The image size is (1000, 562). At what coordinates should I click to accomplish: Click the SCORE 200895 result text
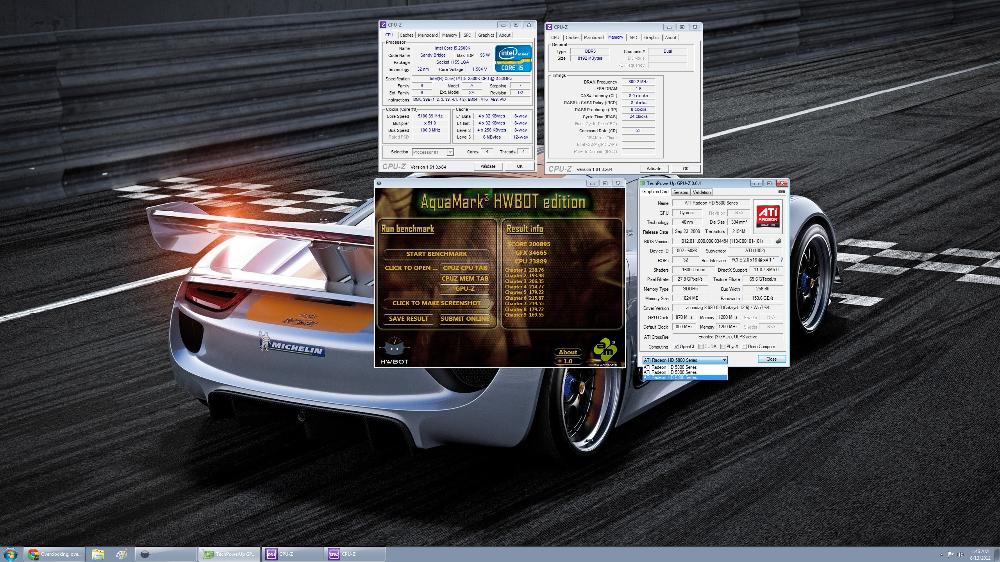(x=529, y=244)
